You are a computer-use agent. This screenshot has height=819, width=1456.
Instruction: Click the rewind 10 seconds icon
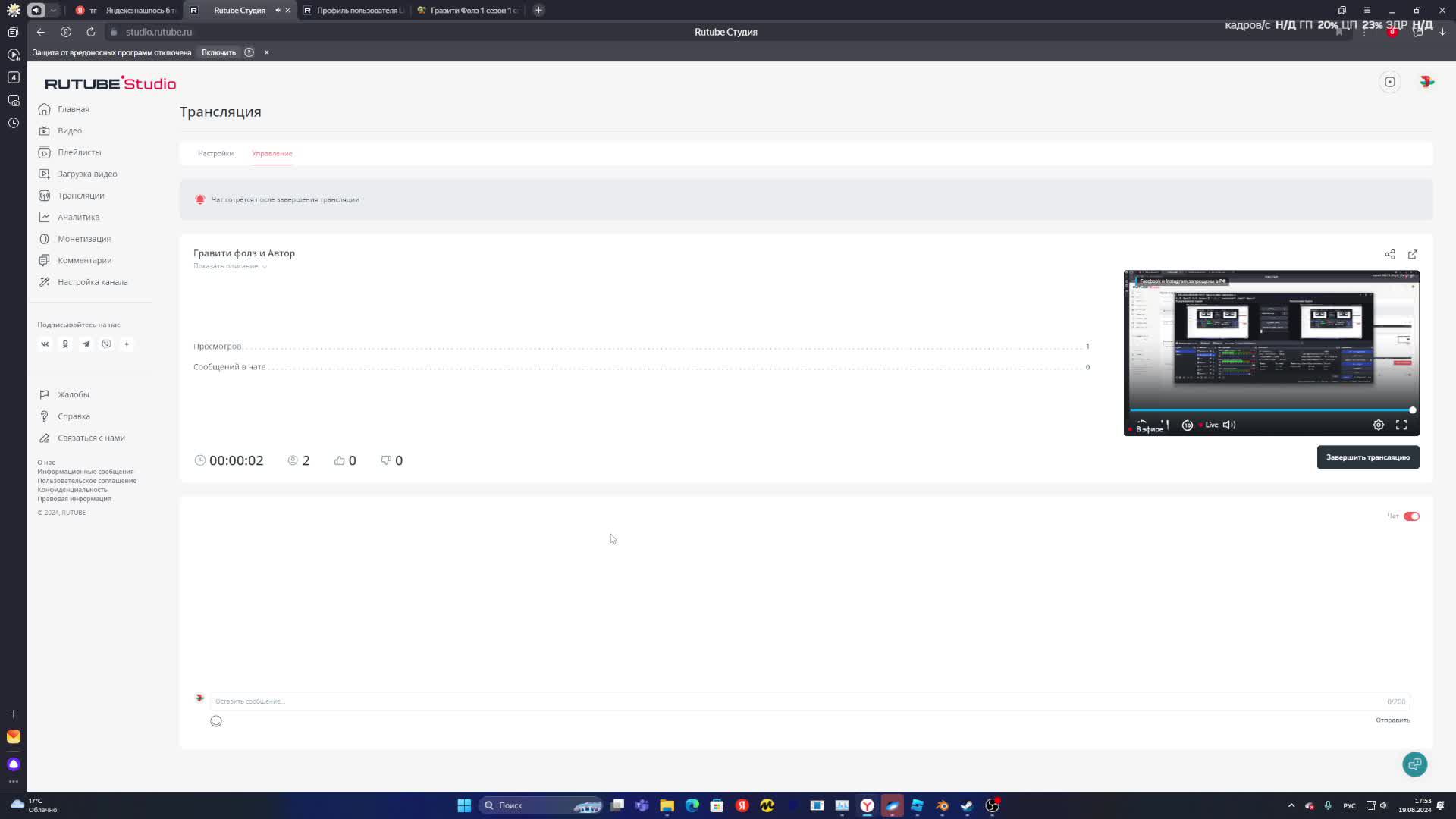(x=1188, y=425)
